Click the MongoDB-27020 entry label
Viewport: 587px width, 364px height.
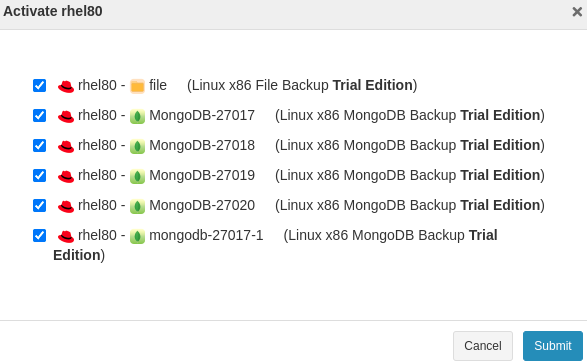(x=202, y=205)
